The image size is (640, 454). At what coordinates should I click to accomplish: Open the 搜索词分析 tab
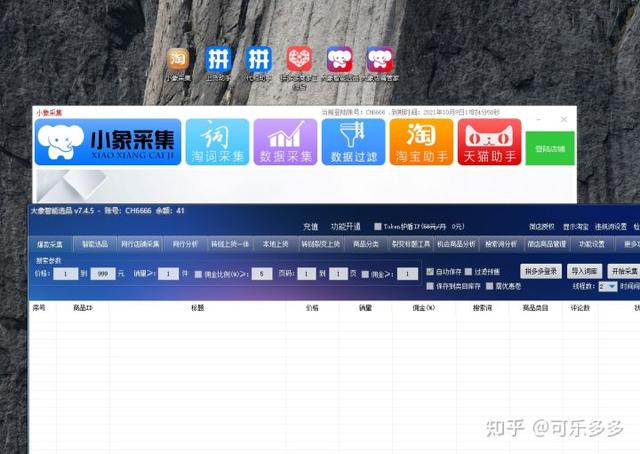click(501, 244)
